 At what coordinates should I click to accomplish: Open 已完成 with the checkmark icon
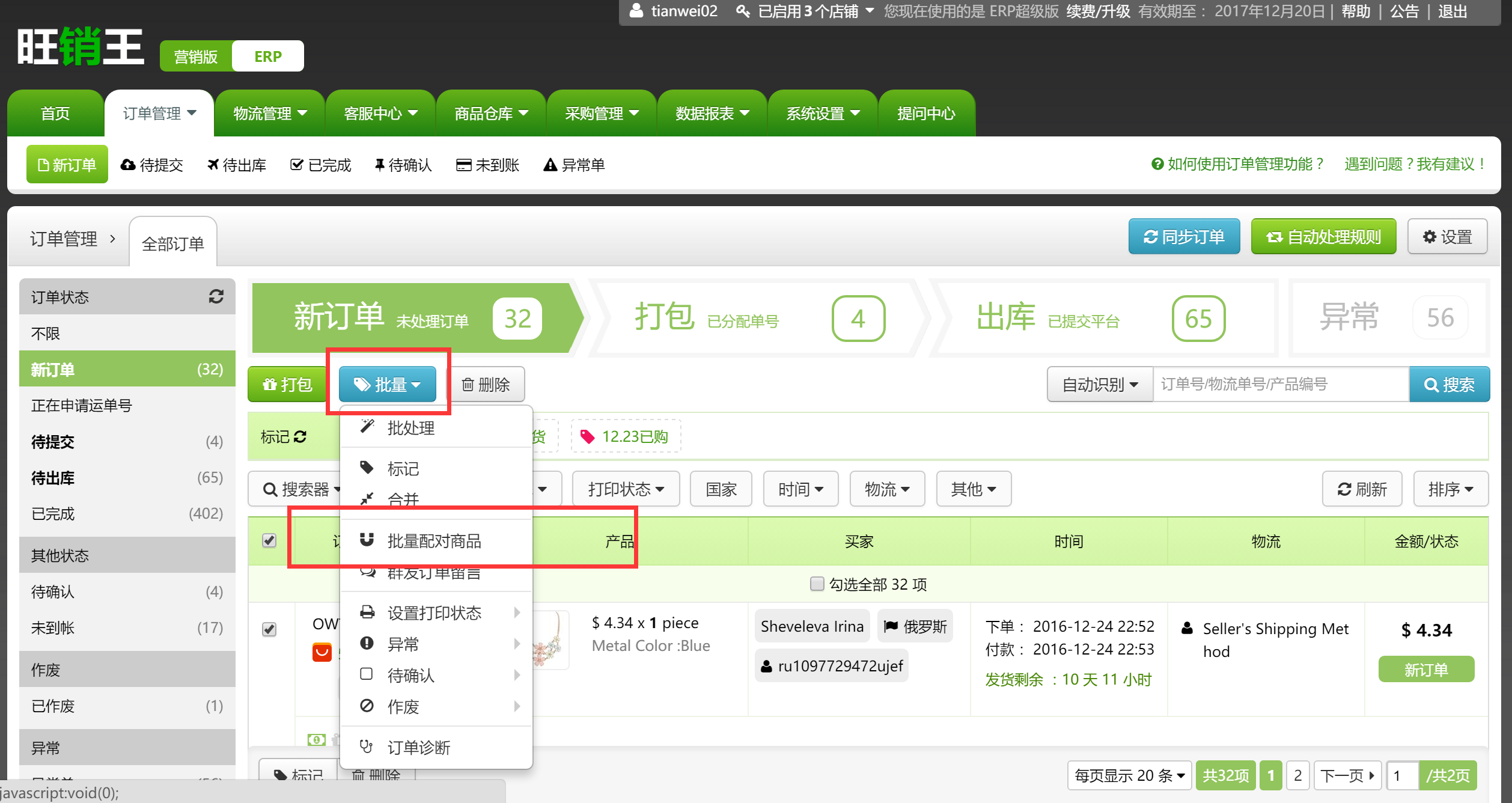click(x=320, y=165)
